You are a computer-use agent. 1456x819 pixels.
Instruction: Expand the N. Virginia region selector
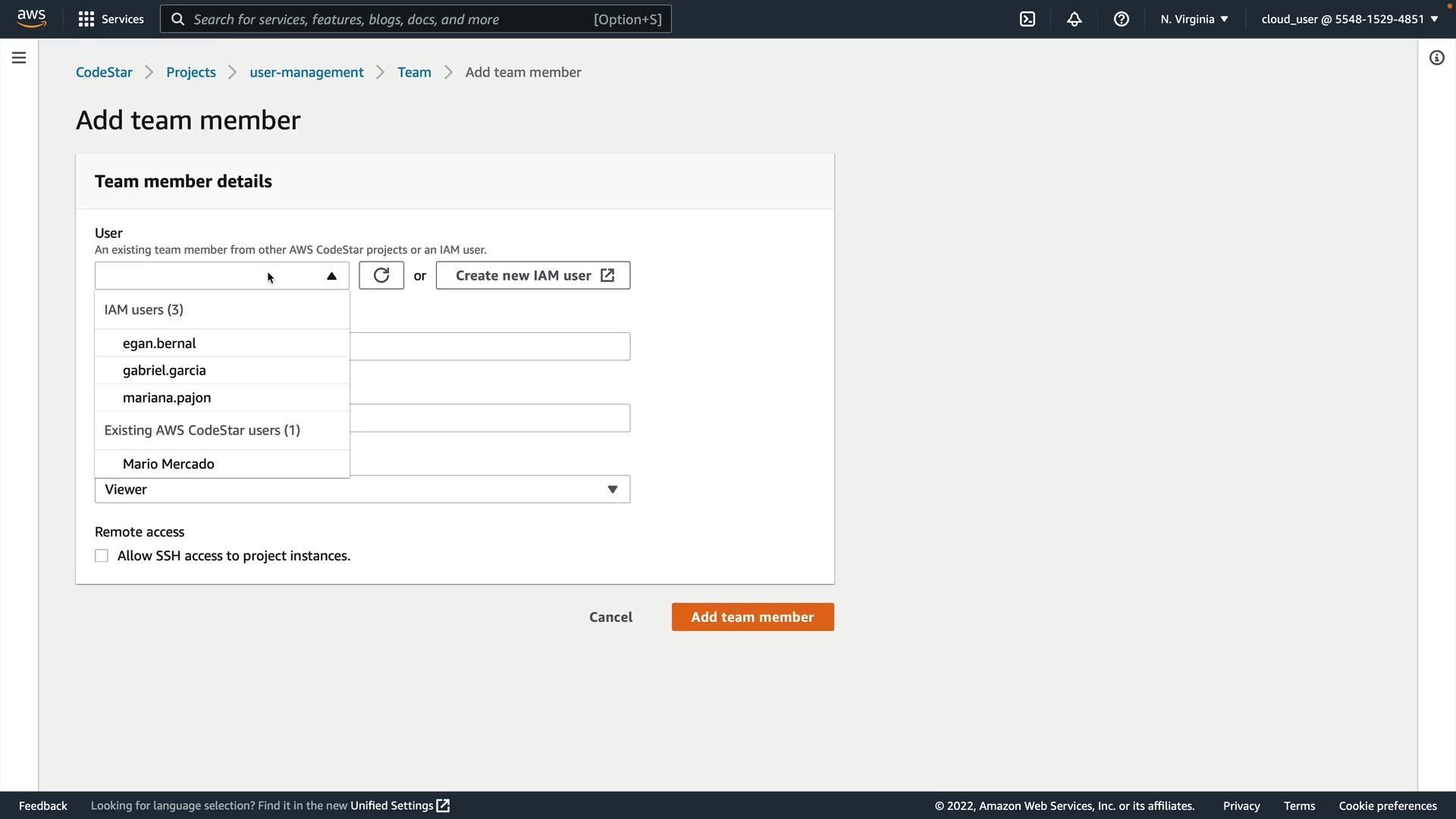[x=1194, y=19]
